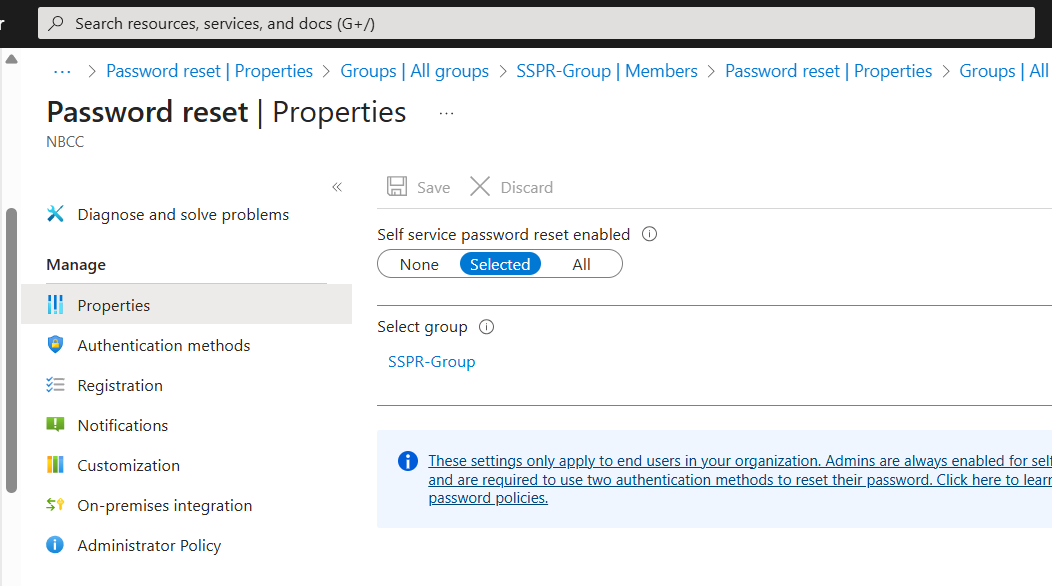Screen dimensions: 1052x586
Task: Save the password reset settings
Action: coord(417,187)
